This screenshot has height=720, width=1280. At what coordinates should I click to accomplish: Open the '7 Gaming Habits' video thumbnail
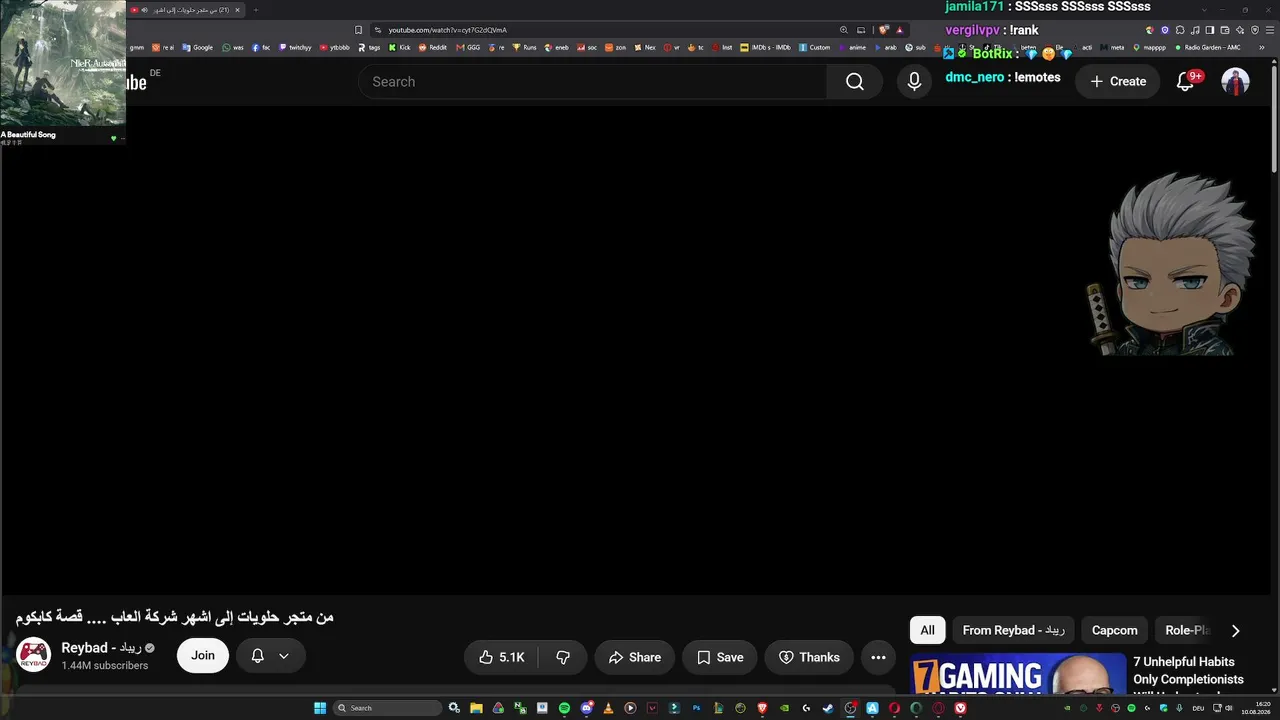point(1018,675)
